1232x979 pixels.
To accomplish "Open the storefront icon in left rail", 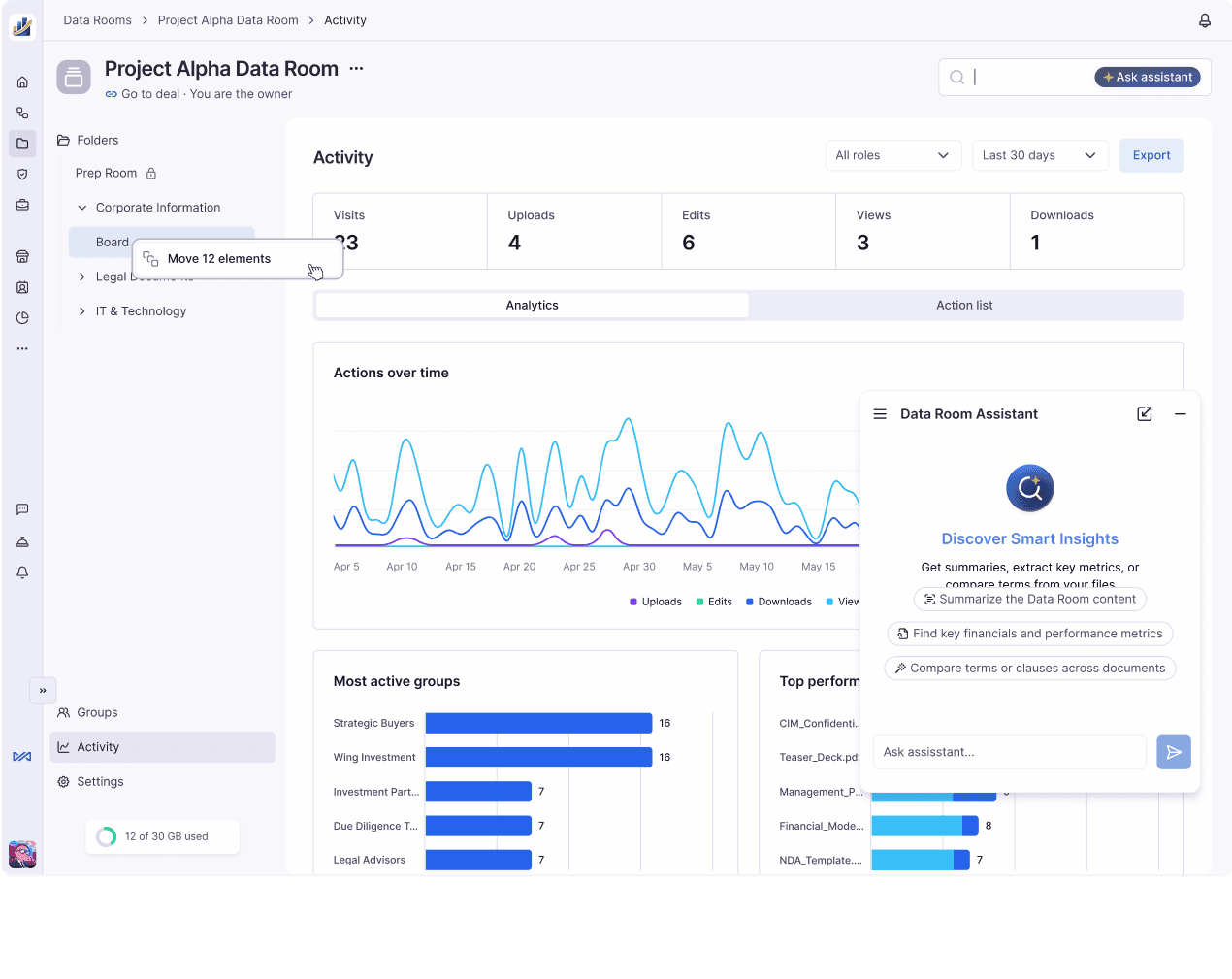I will pyautogui.click(x=22, y=257).
